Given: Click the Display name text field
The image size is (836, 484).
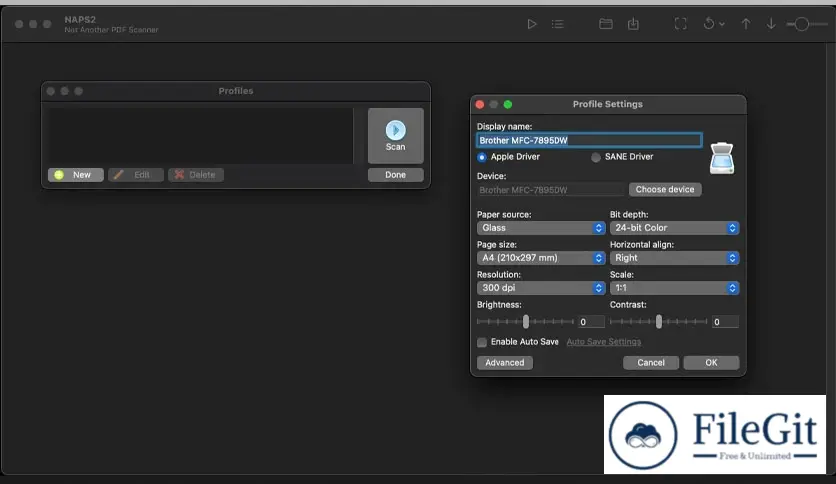Looking at the screenshot, I should (589, 140).
